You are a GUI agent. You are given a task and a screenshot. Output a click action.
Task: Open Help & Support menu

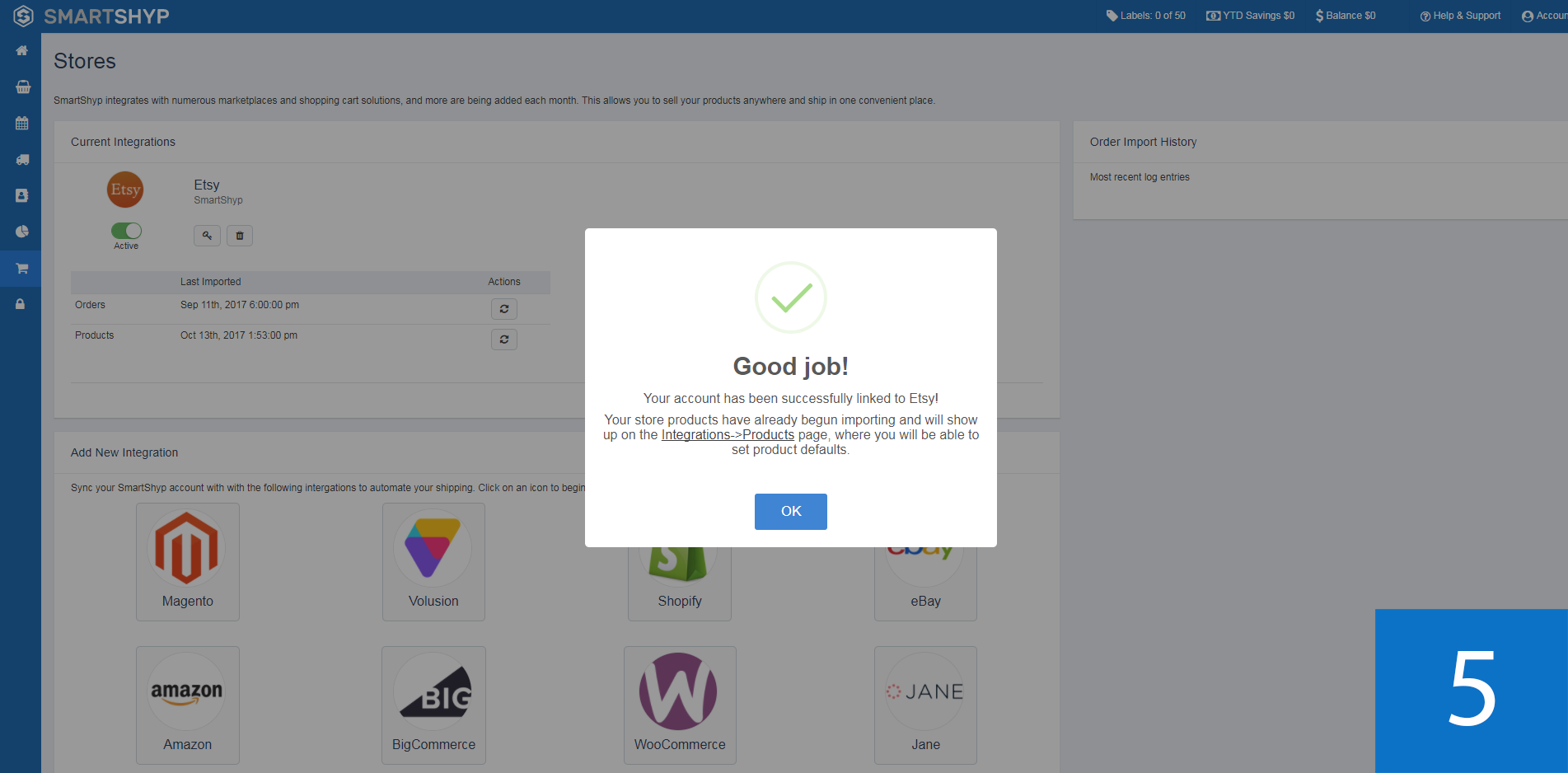point(1460,16)
